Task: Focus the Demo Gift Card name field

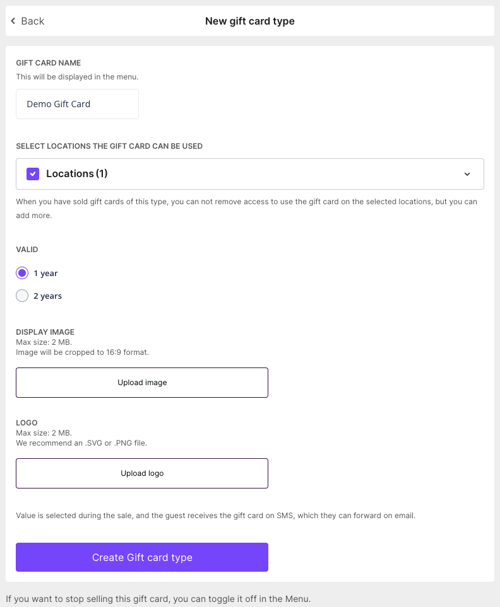Action: point(77,104)
